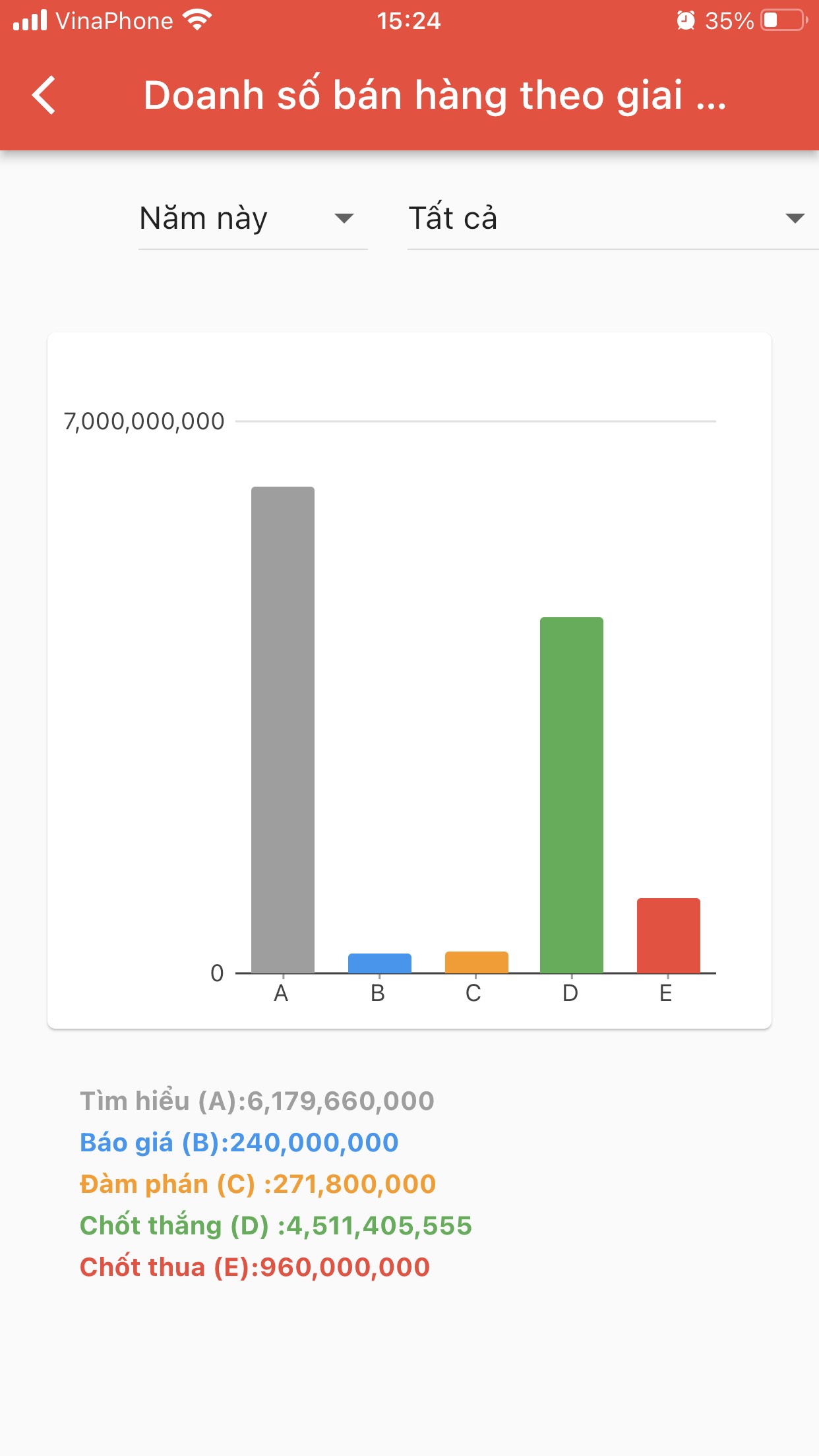Select the gray bar A in chart
The height and width of the screenshot is (1456, 819).
coord(283,729)
